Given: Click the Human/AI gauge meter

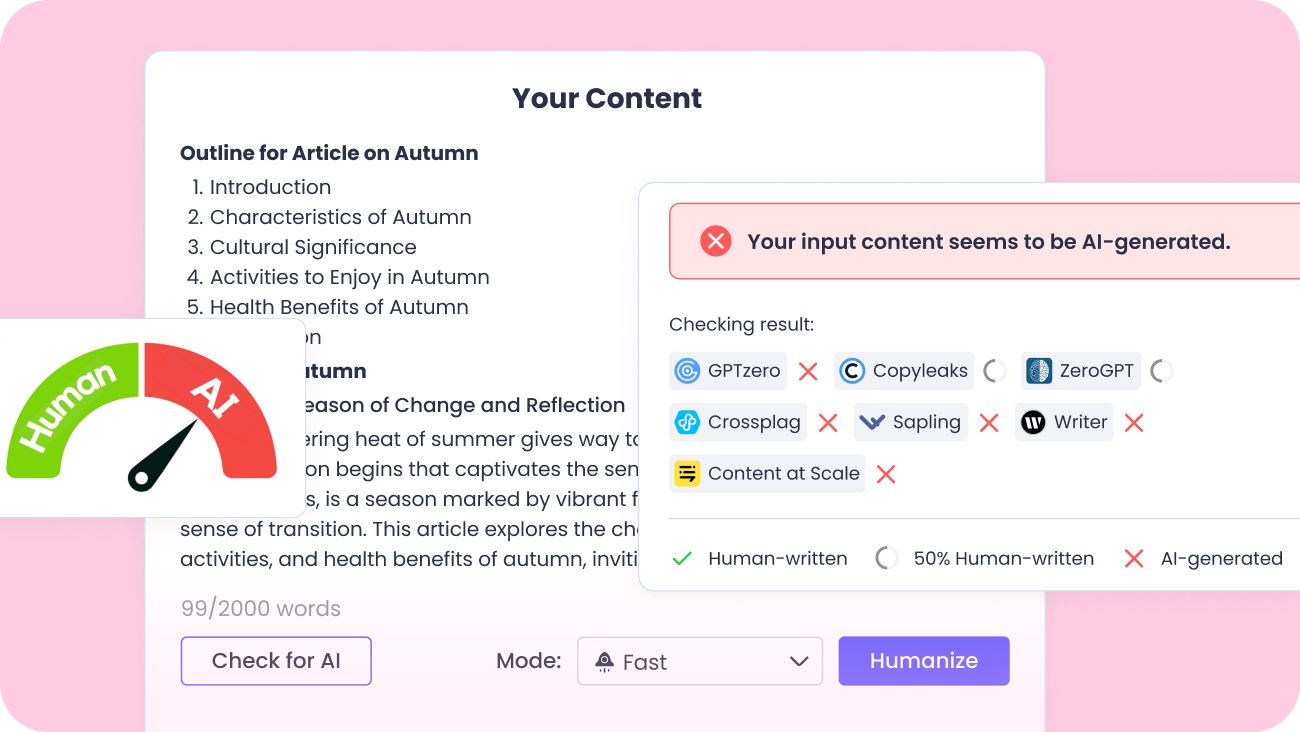Looking at the screenshot, I should pos(142,417).
